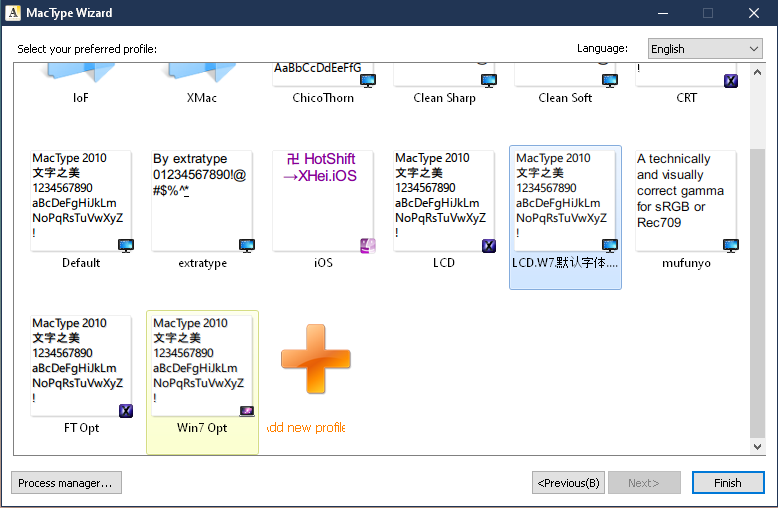Click the purple badge icon on iOS profile

(x=368, y=246)
